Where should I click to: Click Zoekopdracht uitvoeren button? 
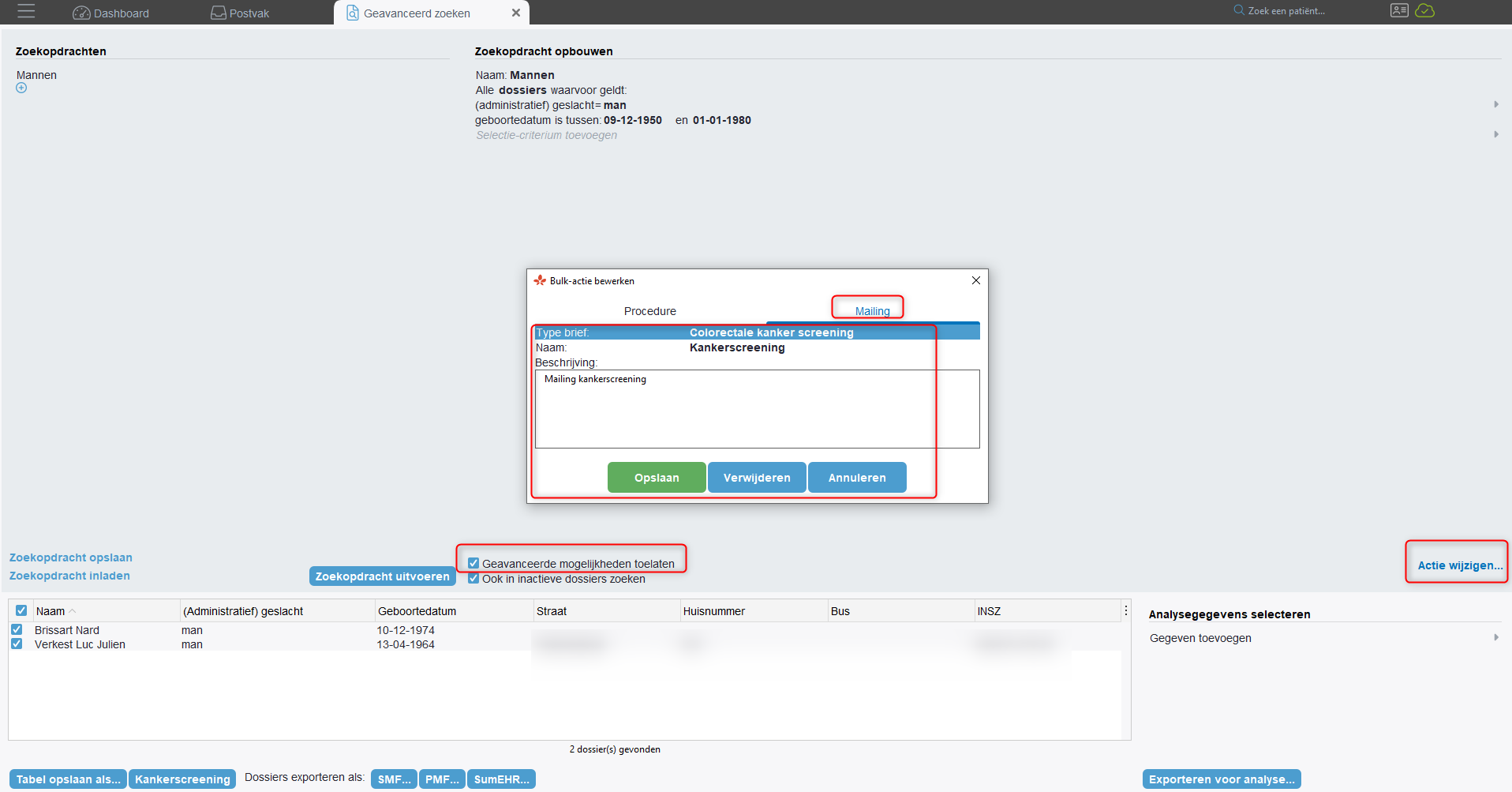383,576
